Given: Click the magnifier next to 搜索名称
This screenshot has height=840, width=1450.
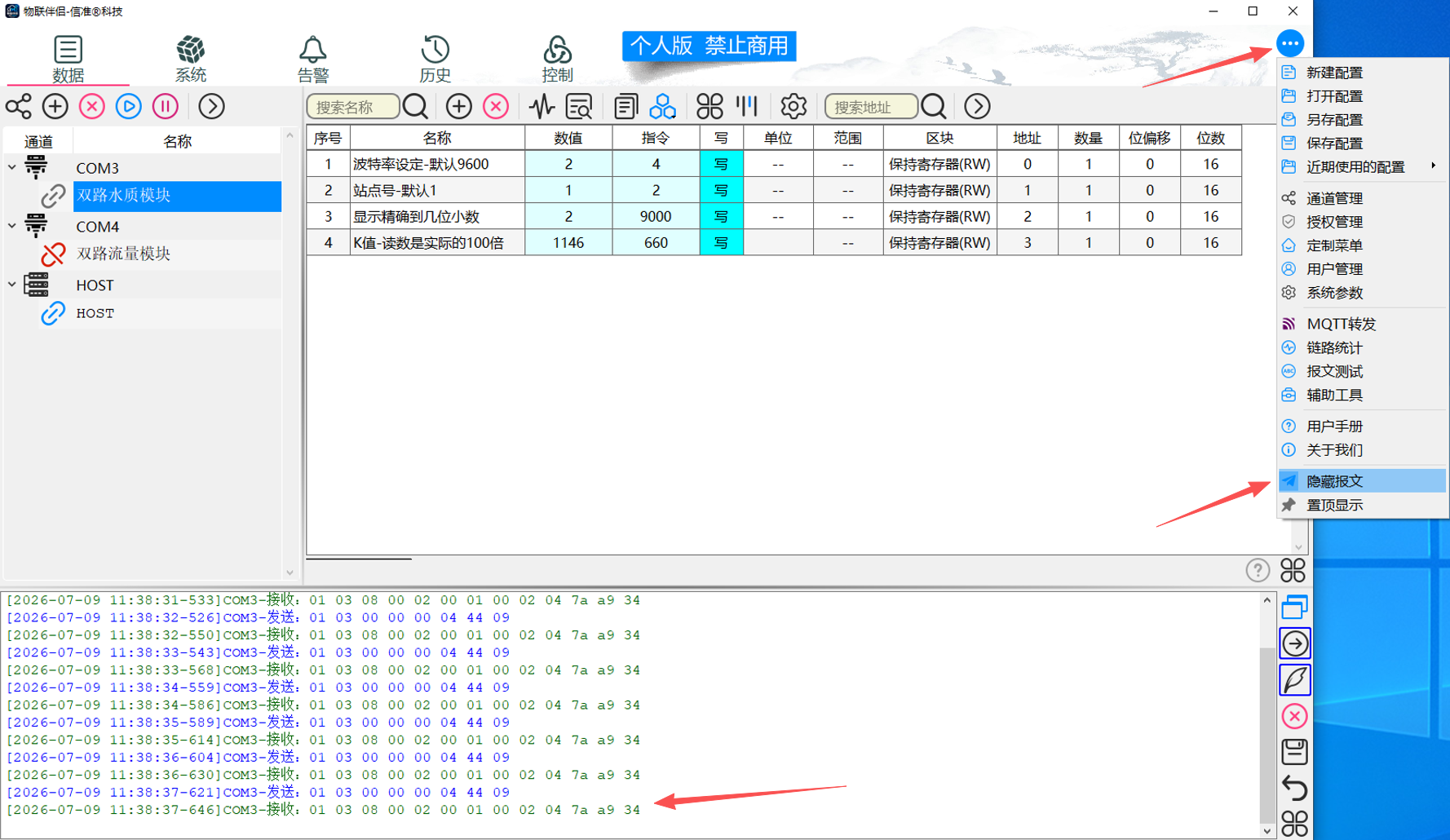Looking at the screenshot, I should click(415, 106).
